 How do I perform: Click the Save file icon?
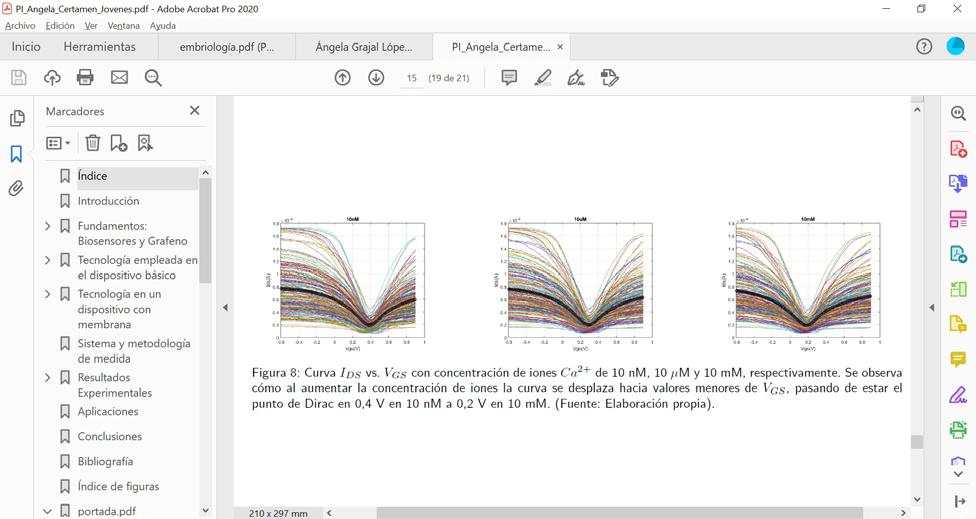19,78
